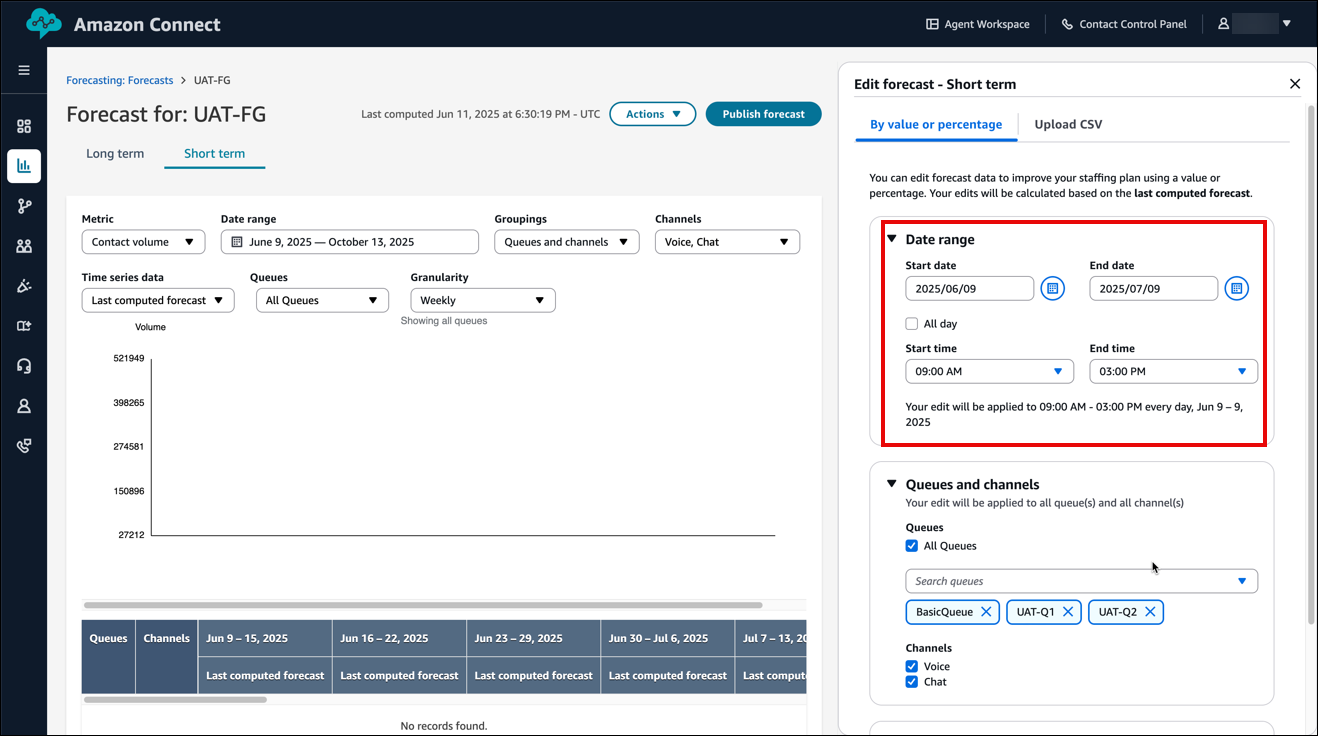
Task: Open the hamburger navigation menu
Action: tap(24, 71)
